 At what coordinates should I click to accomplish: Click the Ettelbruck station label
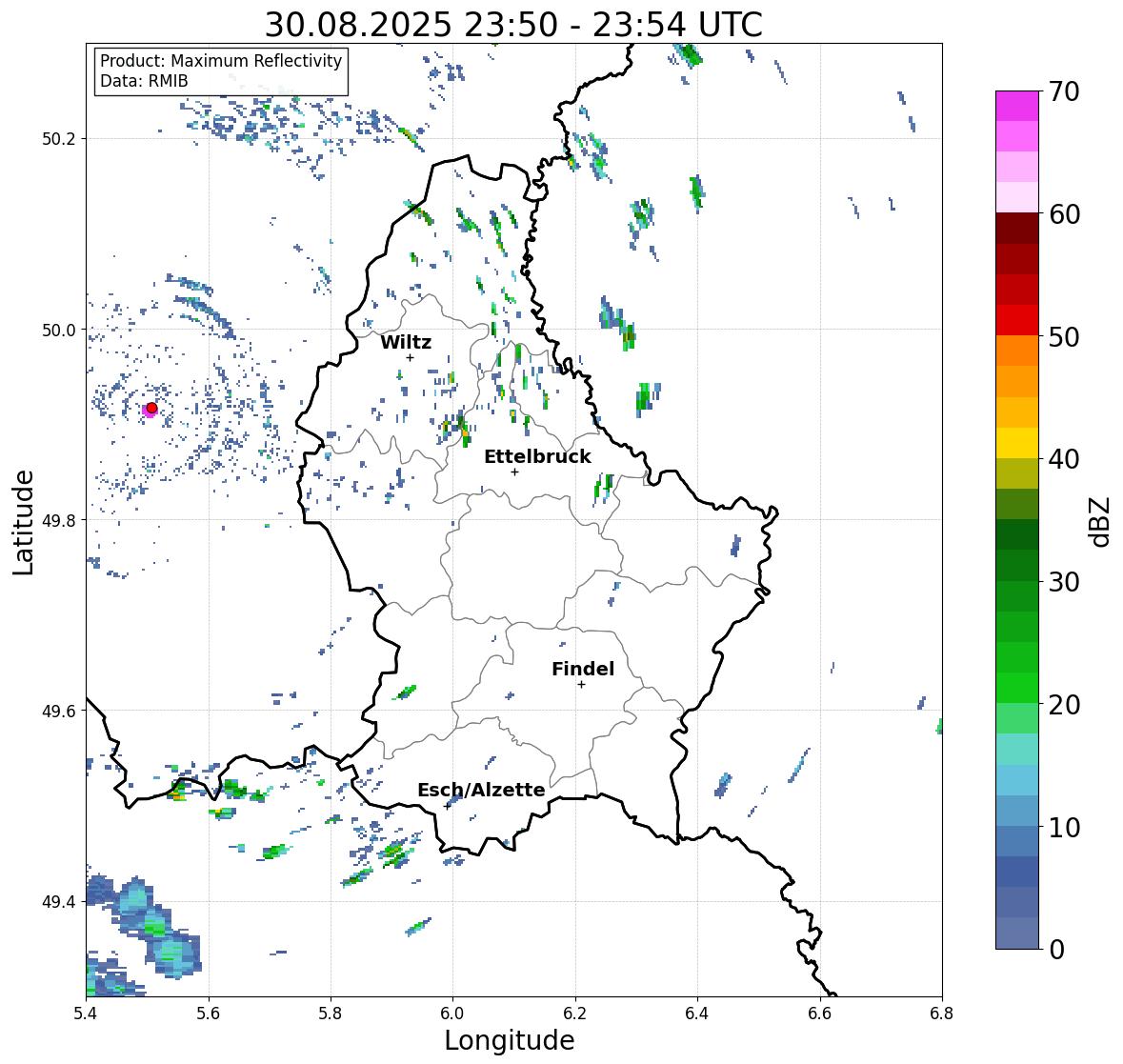pyautogui.click(x=537, y=456)
